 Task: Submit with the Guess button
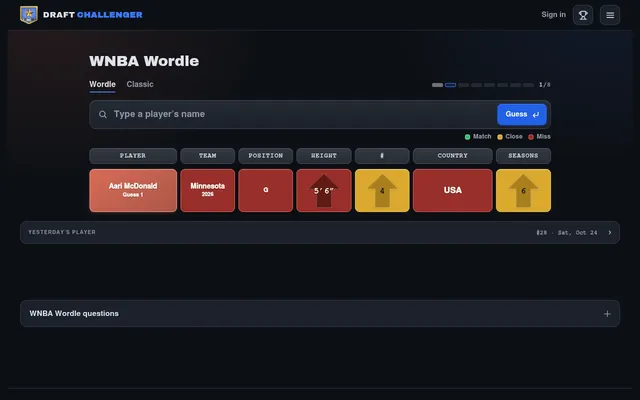(522, 115)
